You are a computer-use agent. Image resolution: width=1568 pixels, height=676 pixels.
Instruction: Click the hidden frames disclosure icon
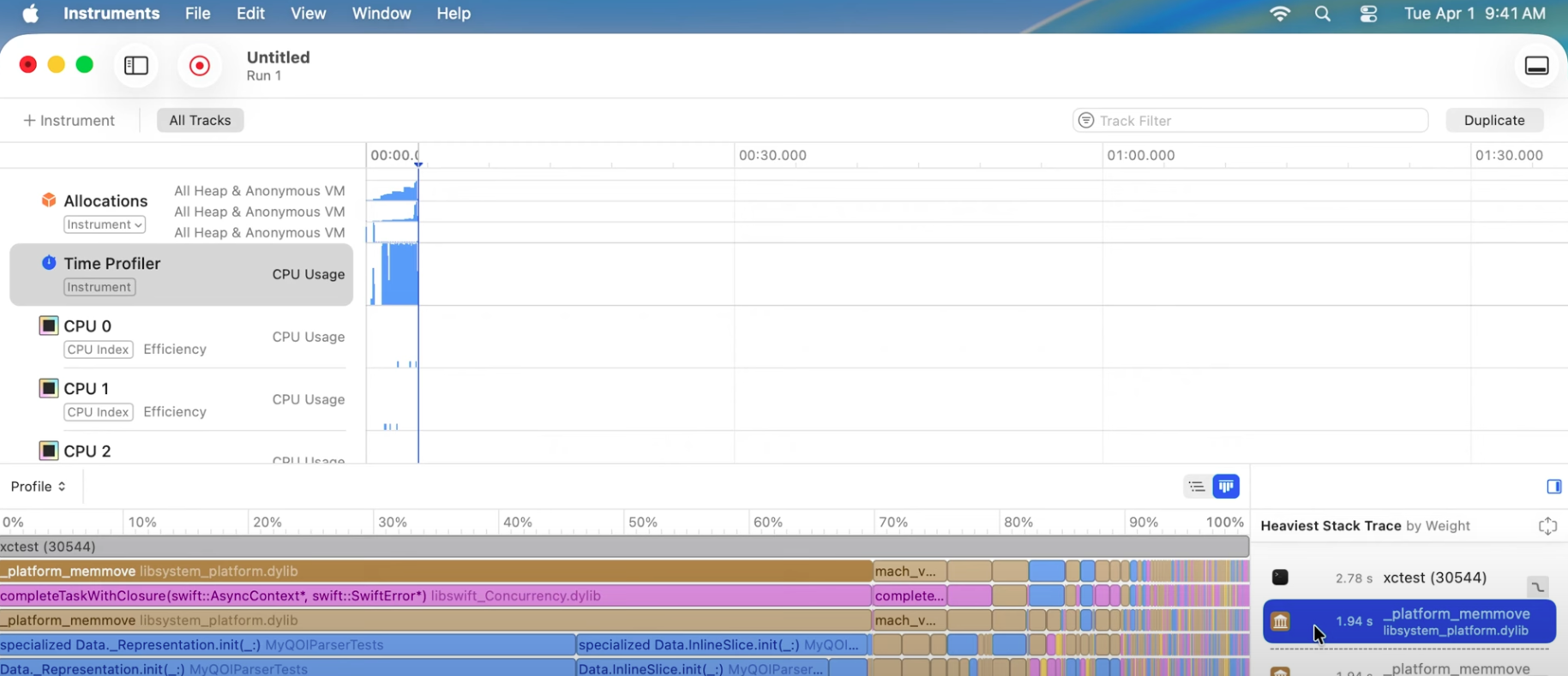1538,587
